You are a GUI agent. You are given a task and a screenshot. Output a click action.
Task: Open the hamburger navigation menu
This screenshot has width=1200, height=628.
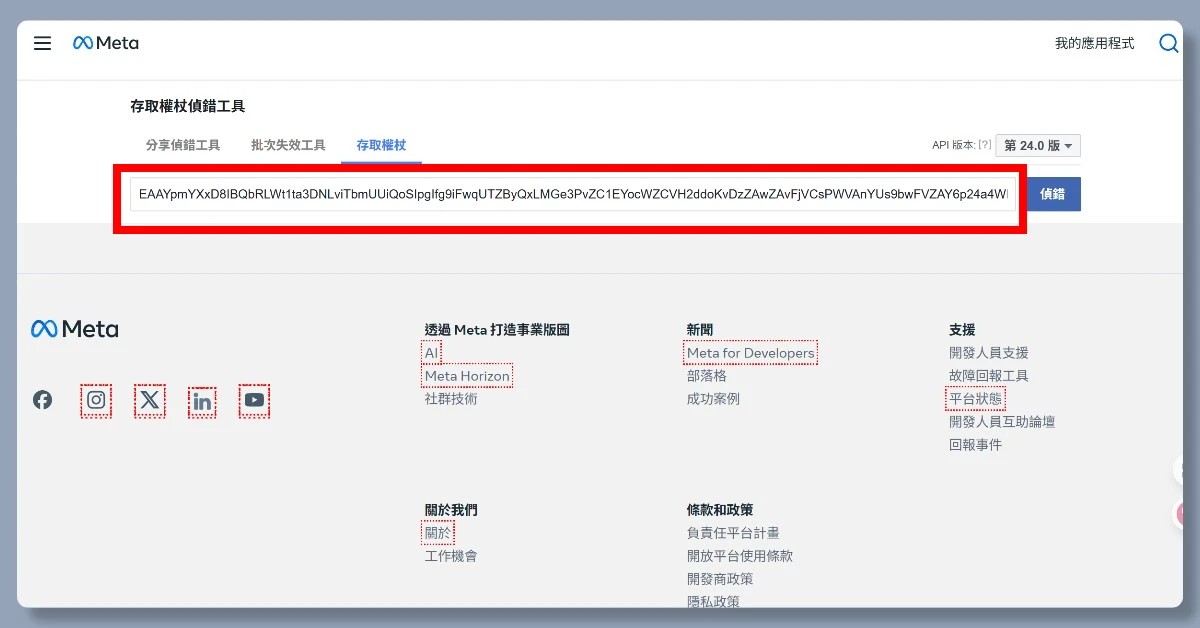click(42, 43)
